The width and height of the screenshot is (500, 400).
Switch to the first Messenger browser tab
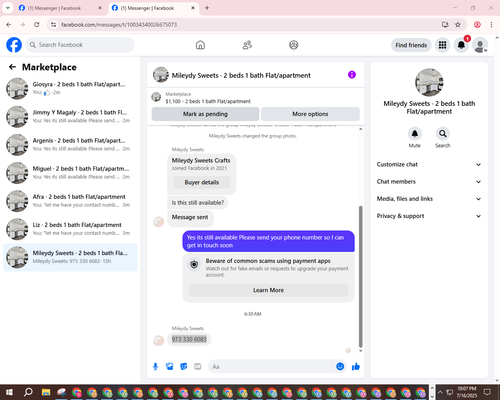(60, 8)
